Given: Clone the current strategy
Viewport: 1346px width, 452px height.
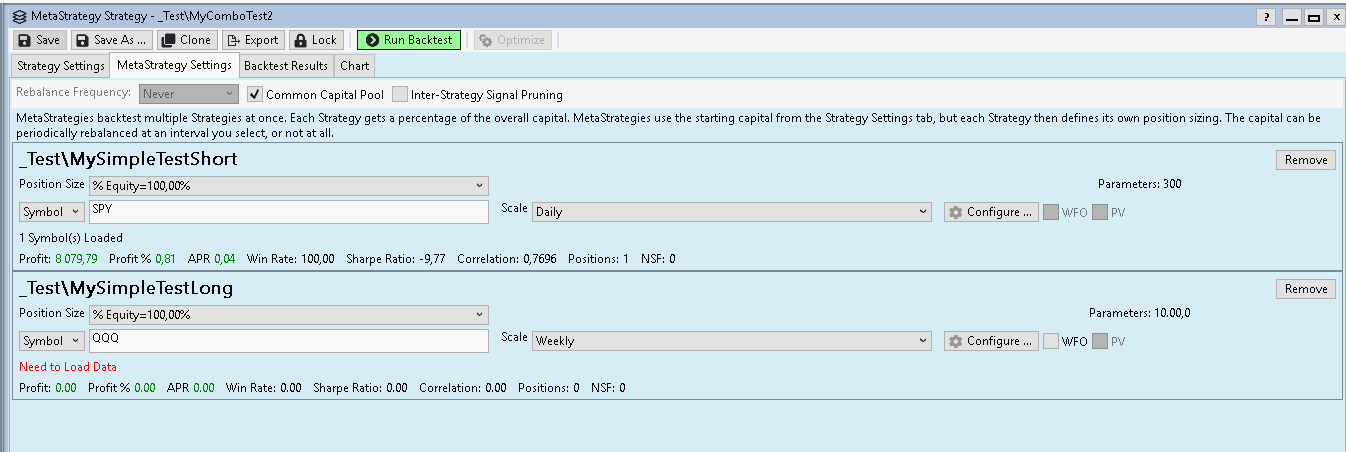Looking at the screenshot, I should [186, 40].
